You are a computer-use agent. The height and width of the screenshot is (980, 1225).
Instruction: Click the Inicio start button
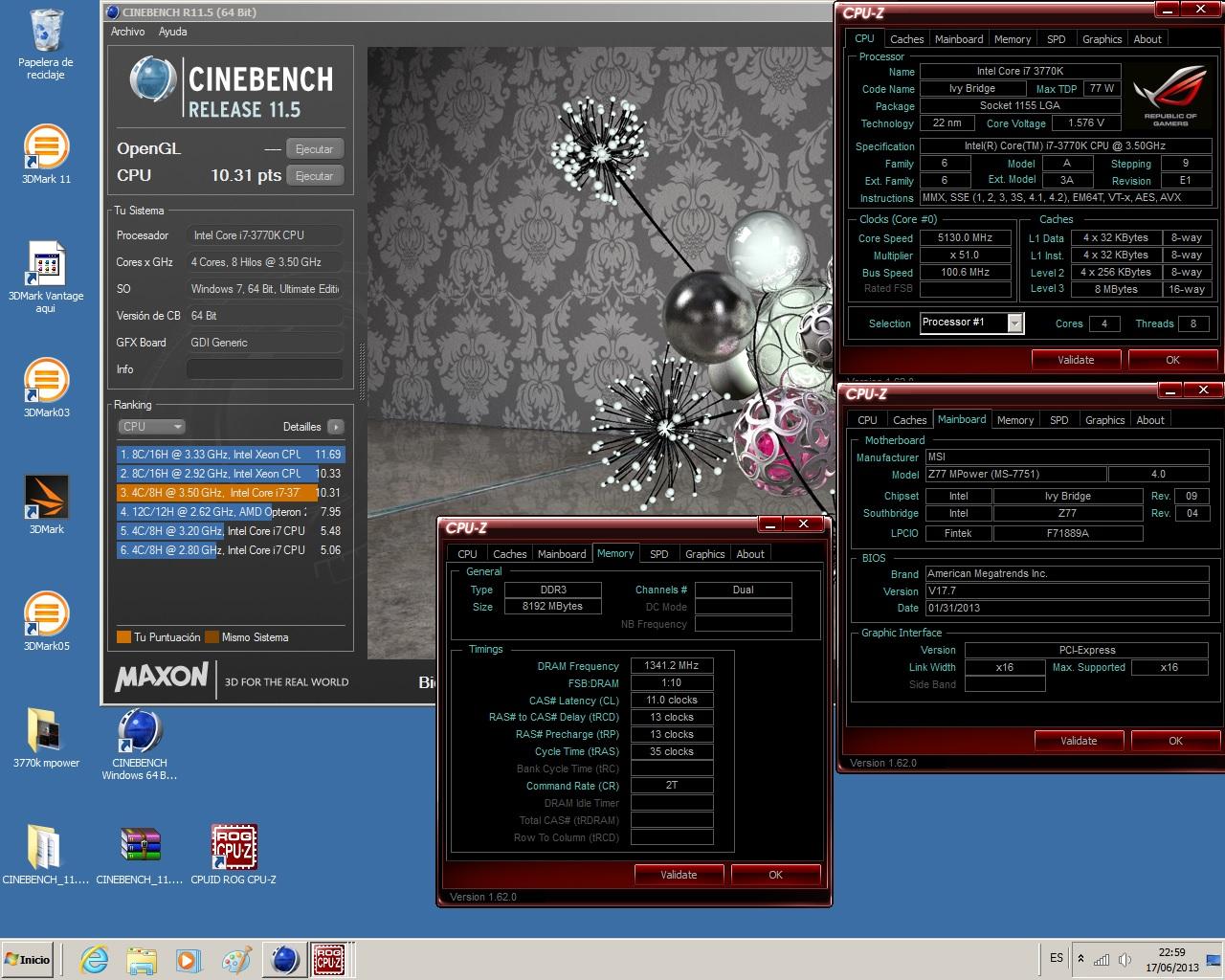tap(28, 959)
